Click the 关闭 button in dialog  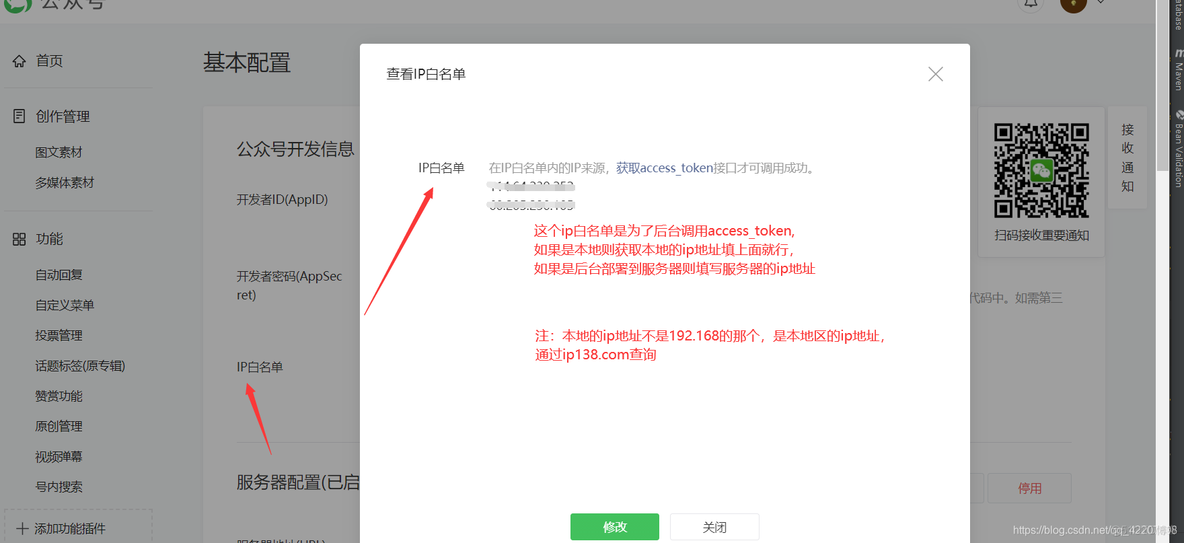tap(714, 527)
